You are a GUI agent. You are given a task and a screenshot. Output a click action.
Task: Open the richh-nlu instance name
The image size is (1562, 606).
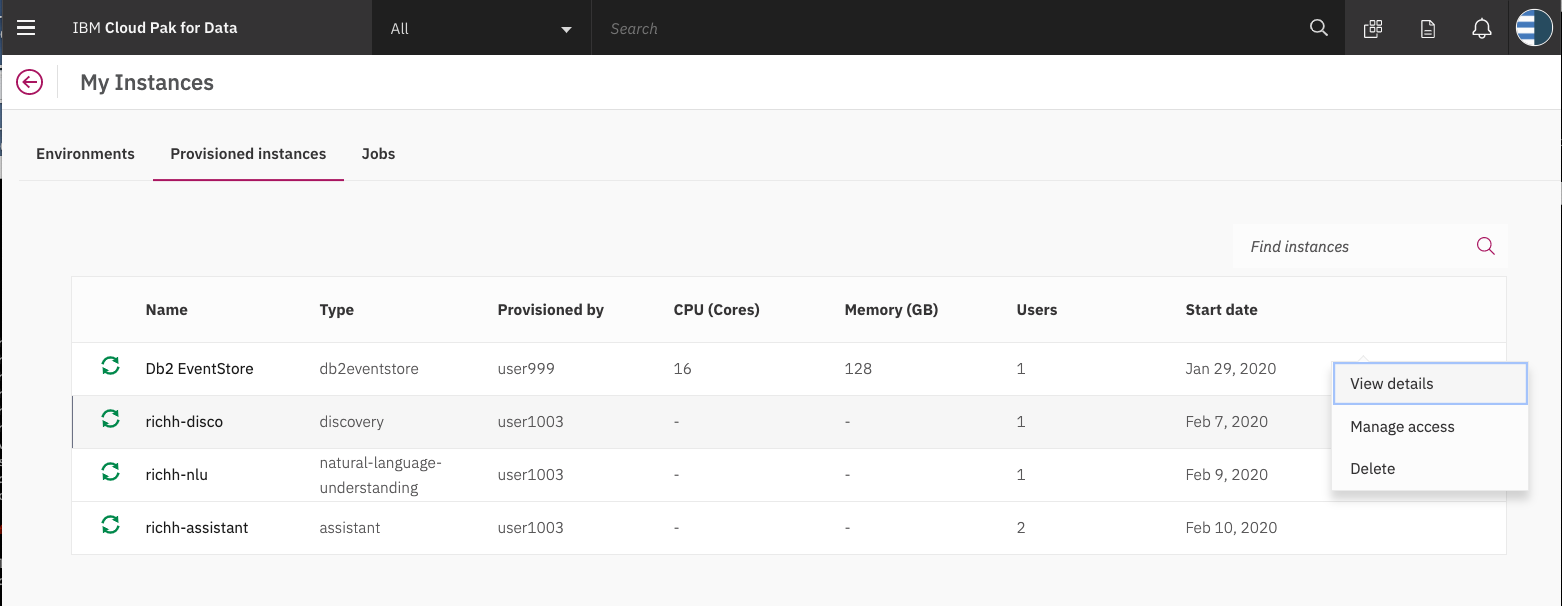point(176,474)
